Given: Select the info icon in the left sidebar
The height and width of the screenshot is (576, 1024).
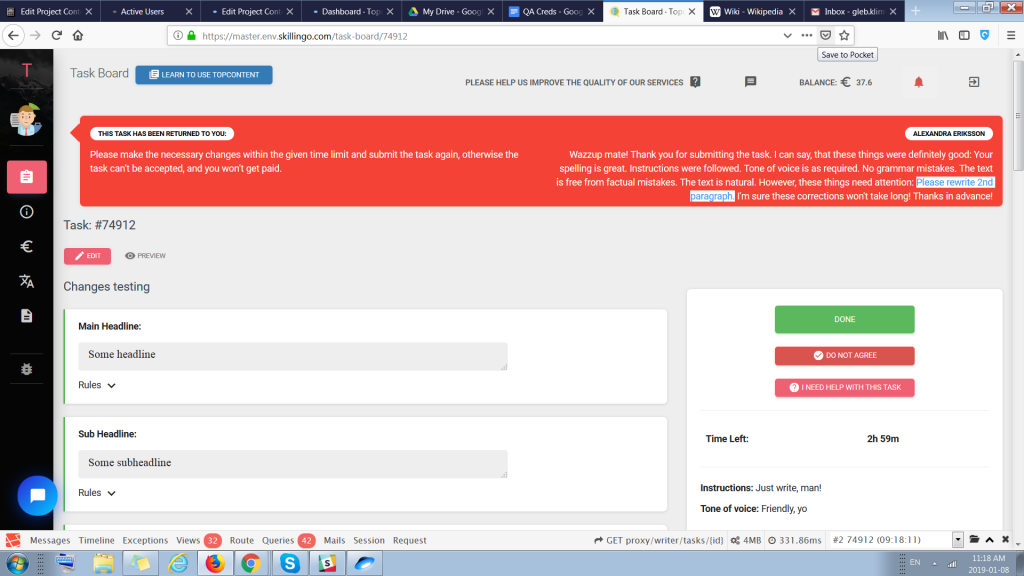Looking at the screenshot, I should coord(26,211).
